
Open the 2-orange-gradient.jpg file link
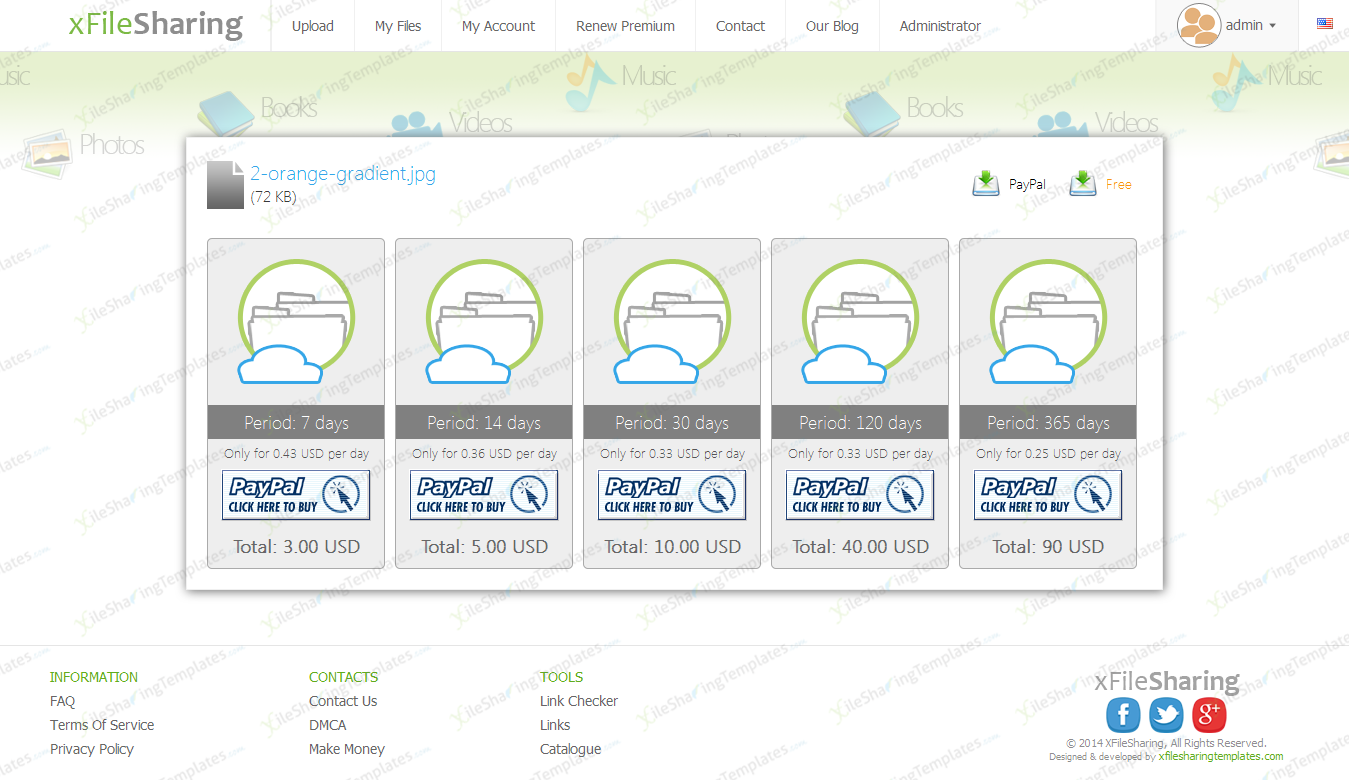343,174
